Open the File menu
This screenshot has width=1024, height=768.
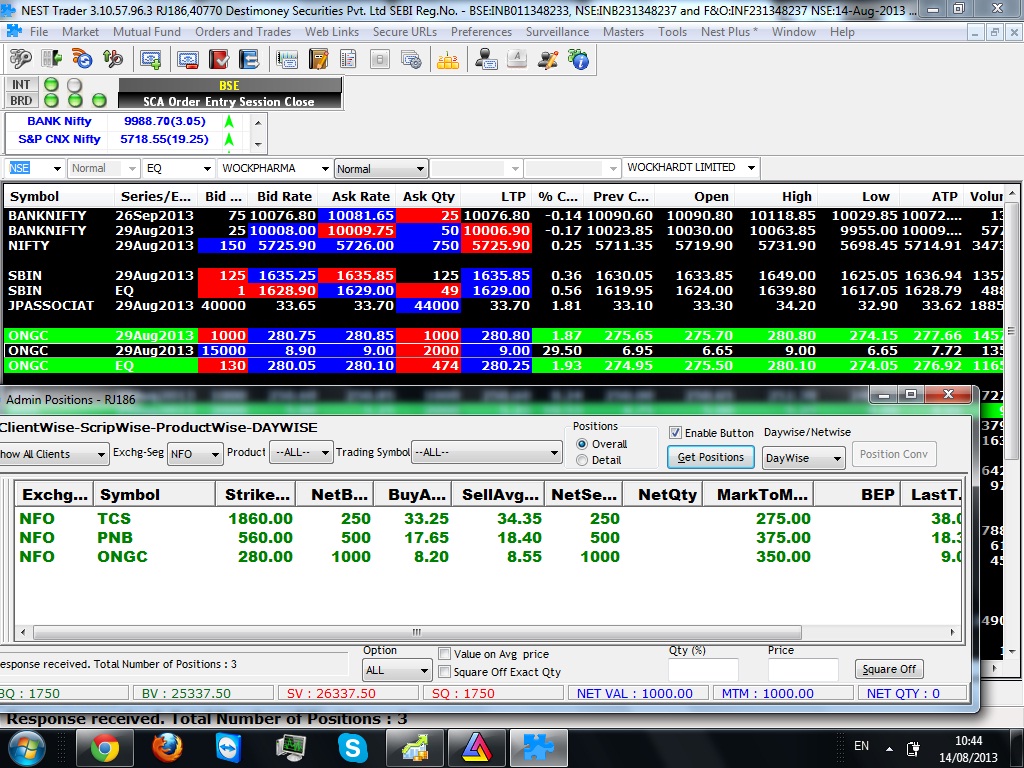(x=39, y=31)
